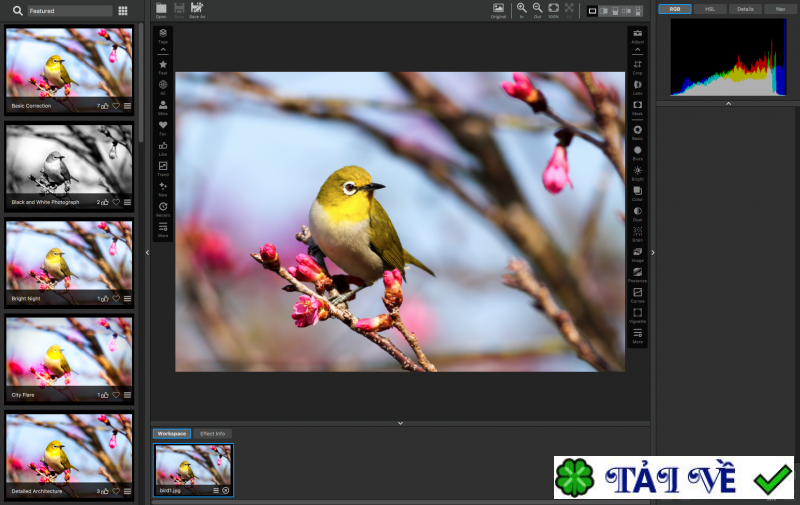
Task: Zoom out of the photo
Action: pos(537,8)
